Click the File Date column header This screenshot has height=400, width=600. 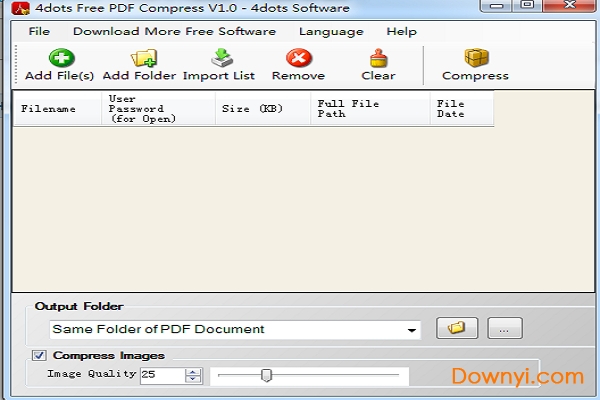pyautogui.click(x=462, y=108)
